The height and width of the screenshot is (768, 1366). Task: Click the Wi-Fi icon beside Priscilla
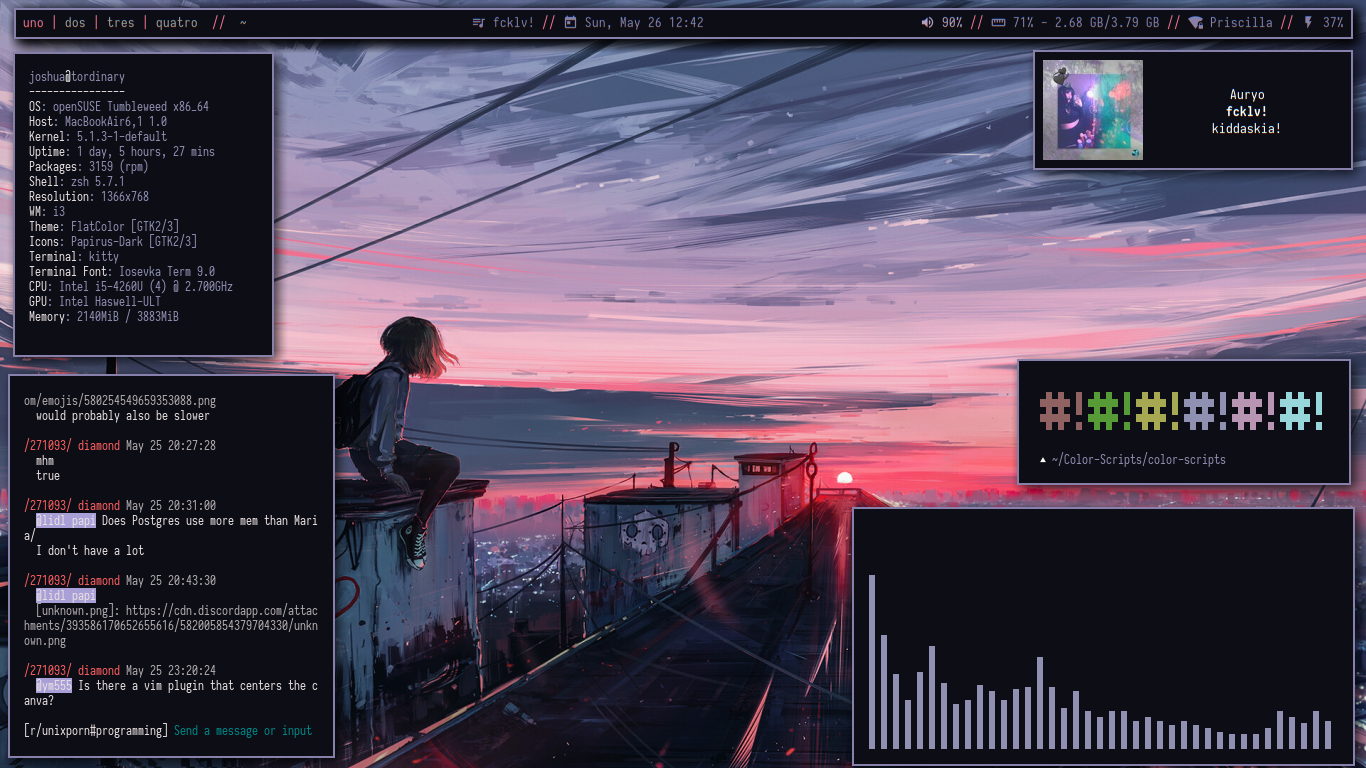[x=1194, y=22]
